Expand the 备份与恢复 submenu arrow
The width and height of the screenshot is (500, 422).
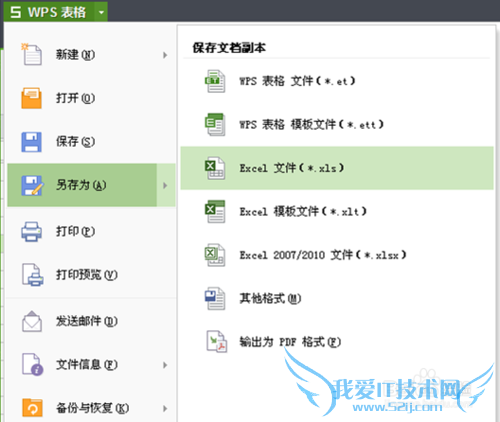[x=165, y=408]
